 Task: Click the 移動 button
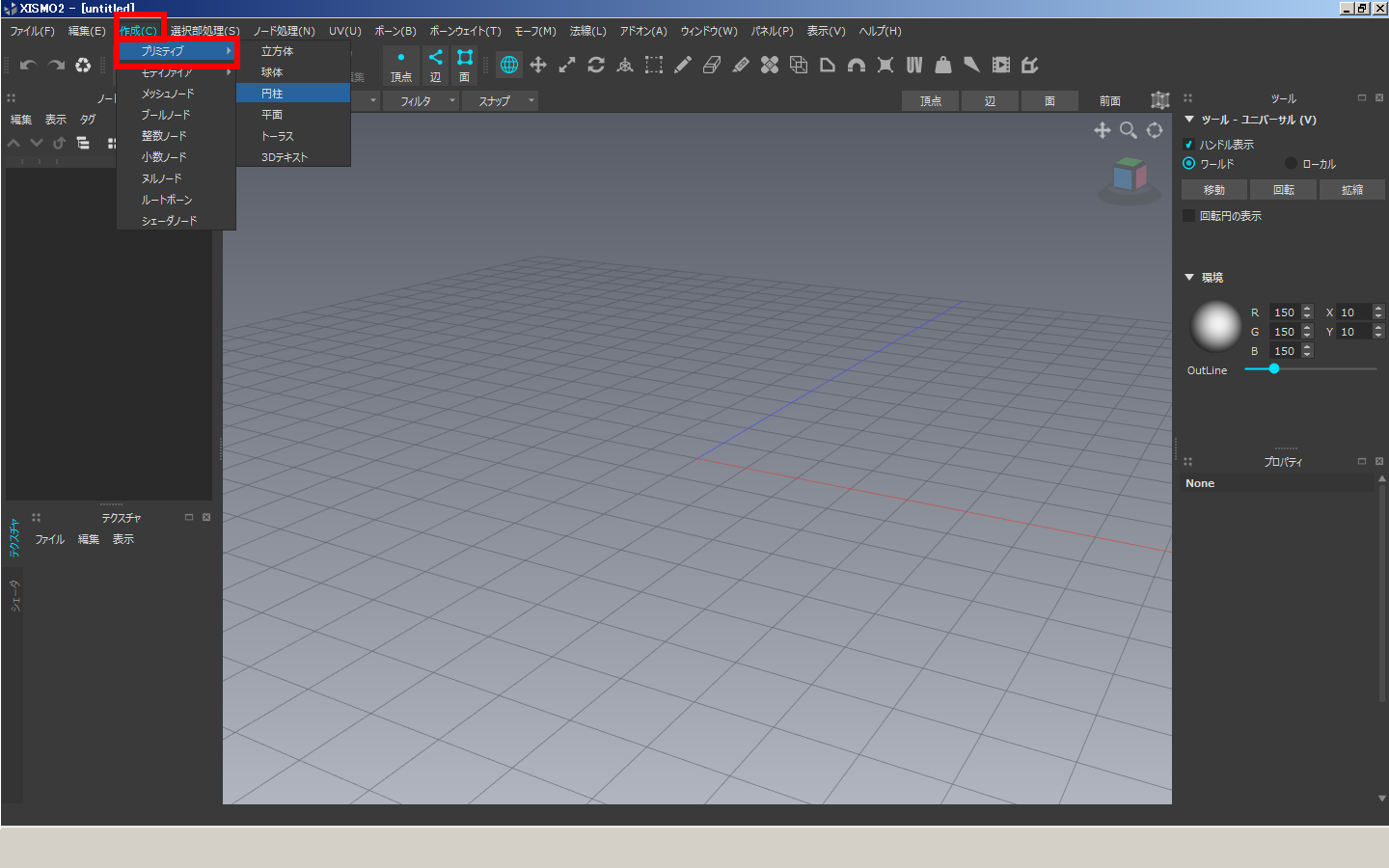(1214, 190)
